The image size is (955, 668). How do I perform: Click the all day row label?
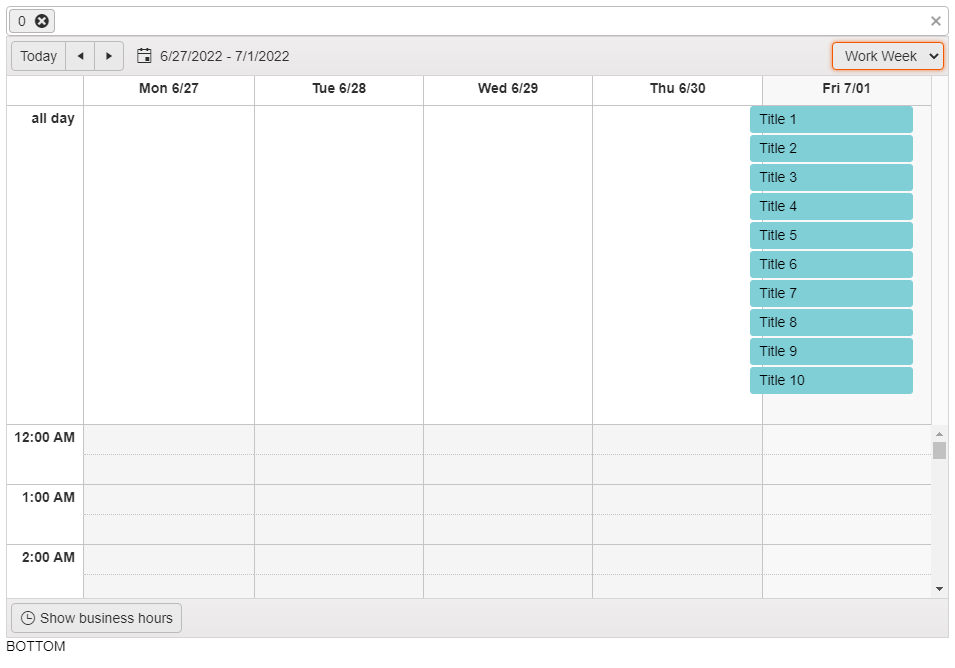53,118
